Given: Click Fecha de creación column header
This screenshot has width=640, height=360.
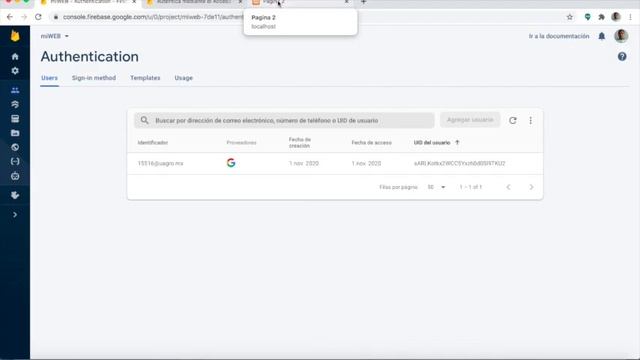Looking at the screenshot, I should [300, 142].
